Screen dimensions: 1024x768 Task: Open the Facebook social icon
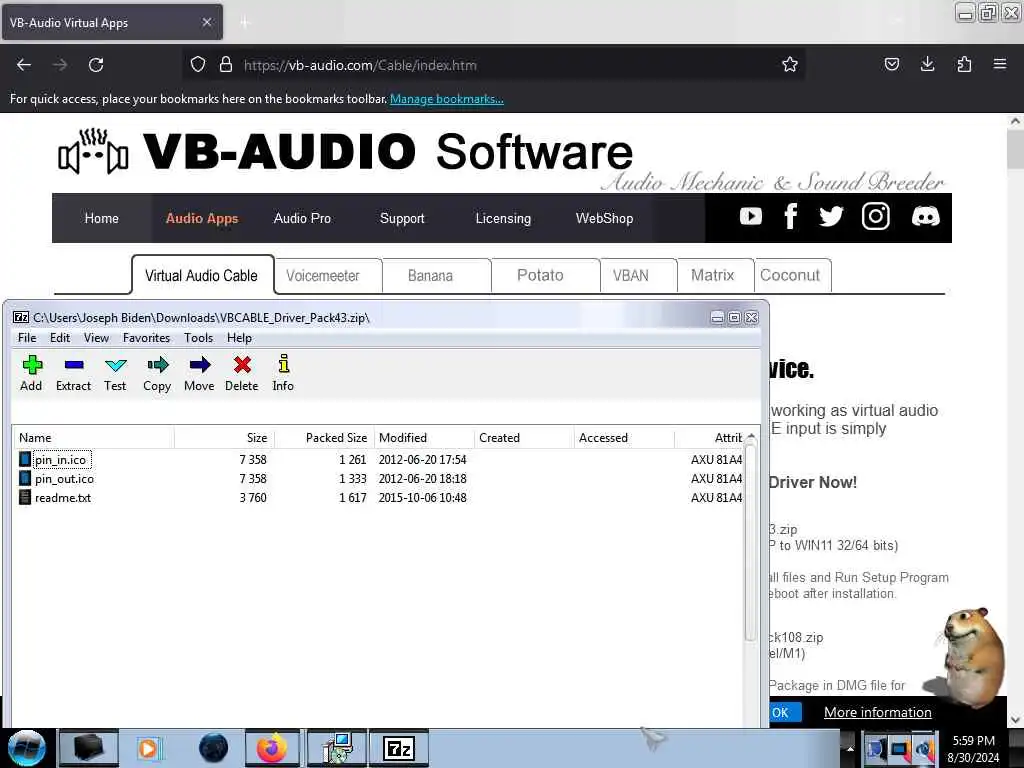(790, 216)
